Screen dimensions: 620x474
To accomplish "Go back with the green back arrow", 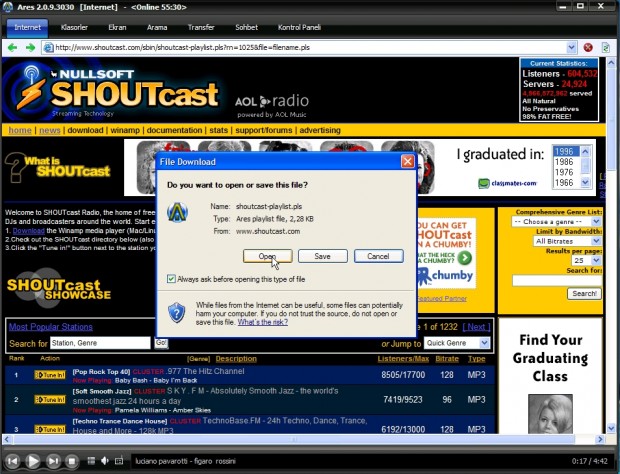I will pyautogui.click(x=12, y=48).
